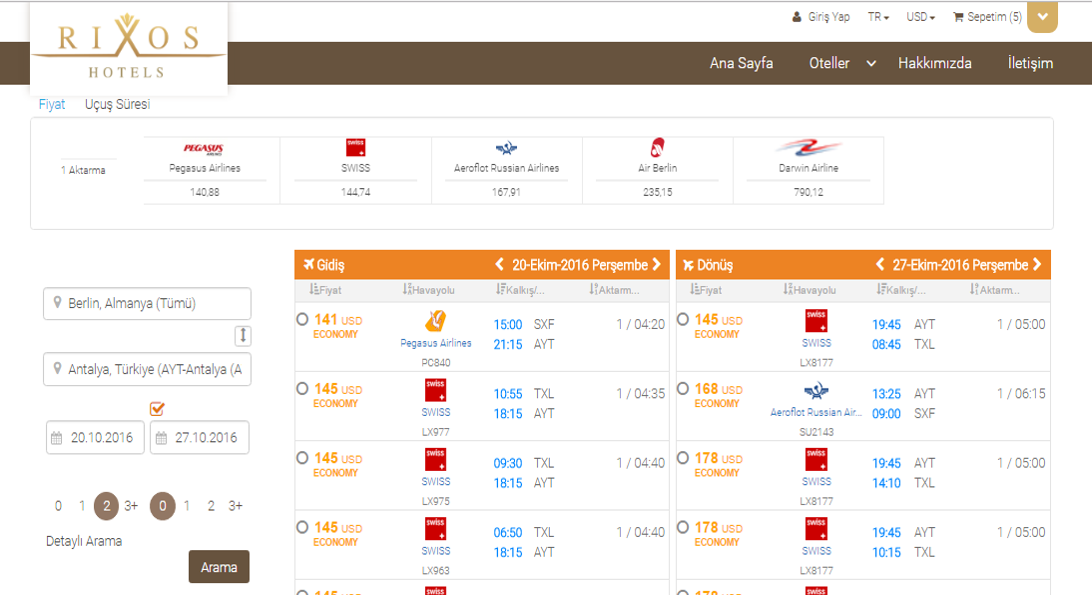The width and height of the screenshot is (1092, 595).
Task: Select the 178 USD return arriving at 10:15
Action: coord(683,527)
